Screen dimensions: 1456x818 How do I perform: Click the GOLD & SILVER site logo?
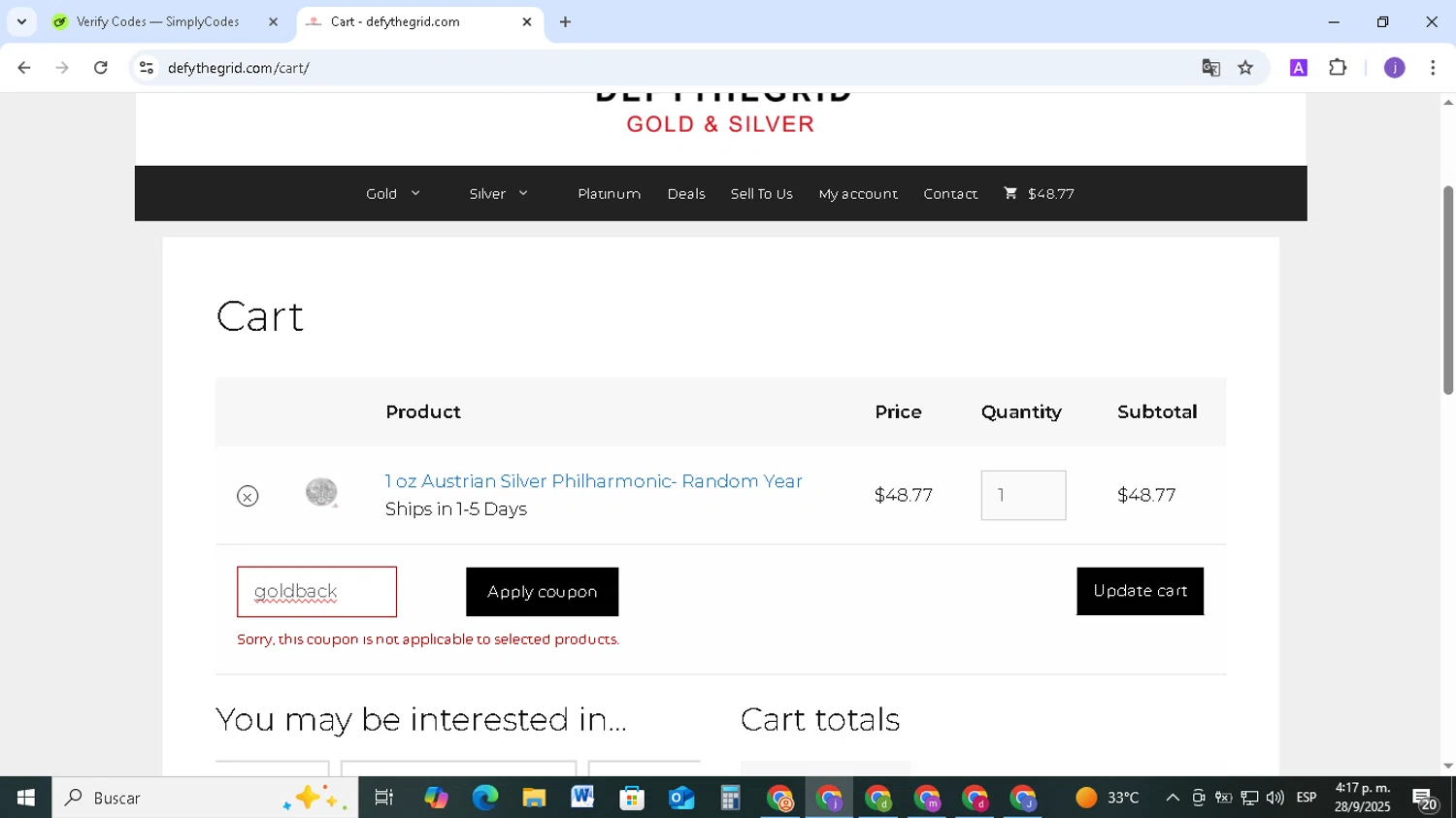point(720,124)
